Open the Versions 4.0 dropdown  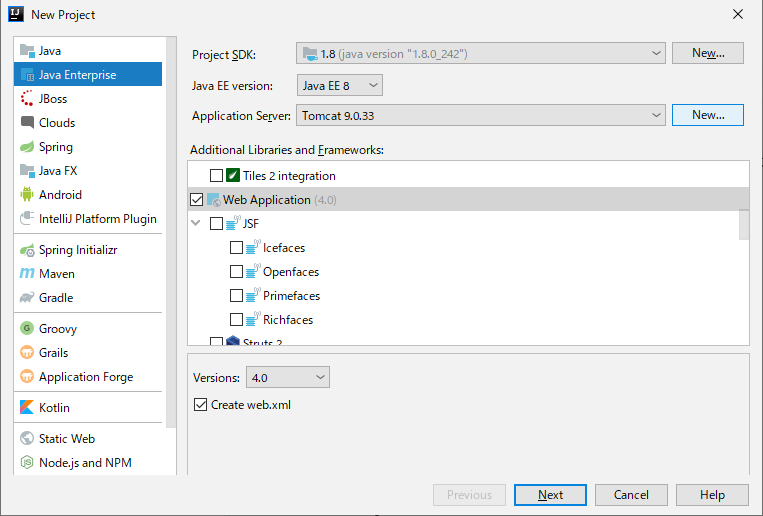288,377
